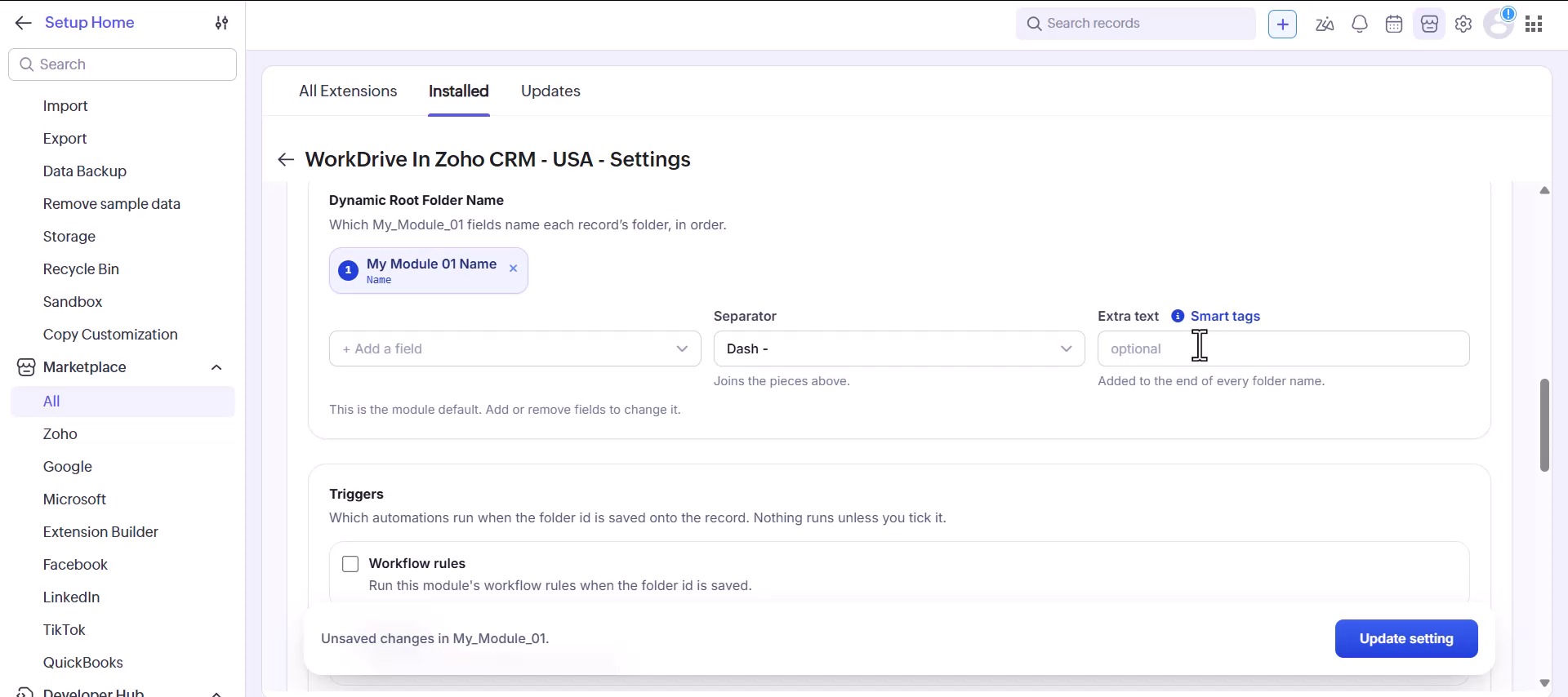Remove the My Module 01 Name chip
1568x697 pixels.
pos(513,269)
